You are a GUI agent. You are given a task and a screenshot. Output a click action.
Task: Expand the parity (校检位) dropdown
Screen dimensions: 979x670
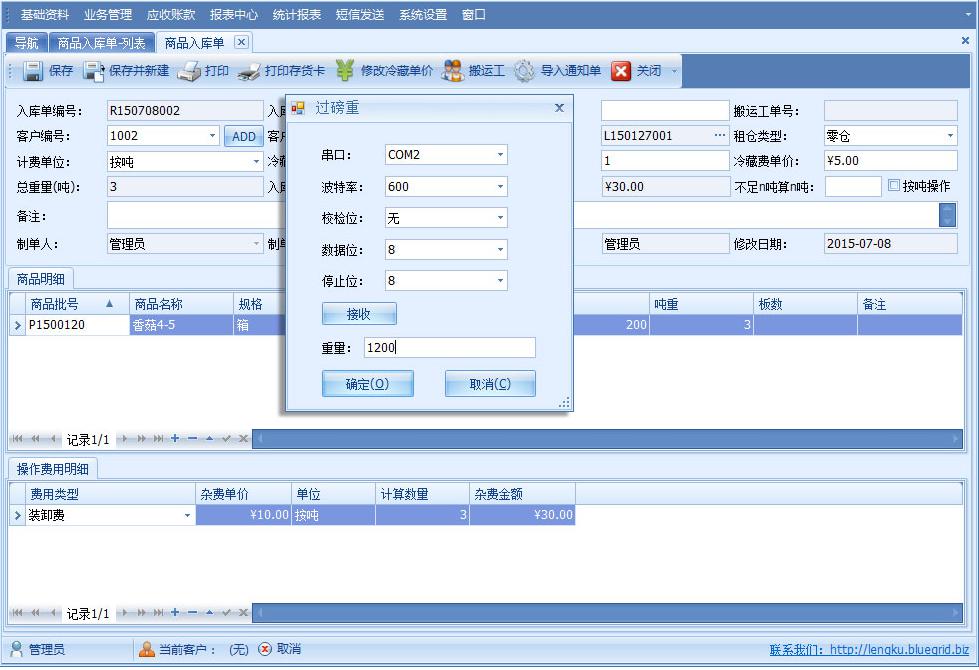(x=500, y=218)
